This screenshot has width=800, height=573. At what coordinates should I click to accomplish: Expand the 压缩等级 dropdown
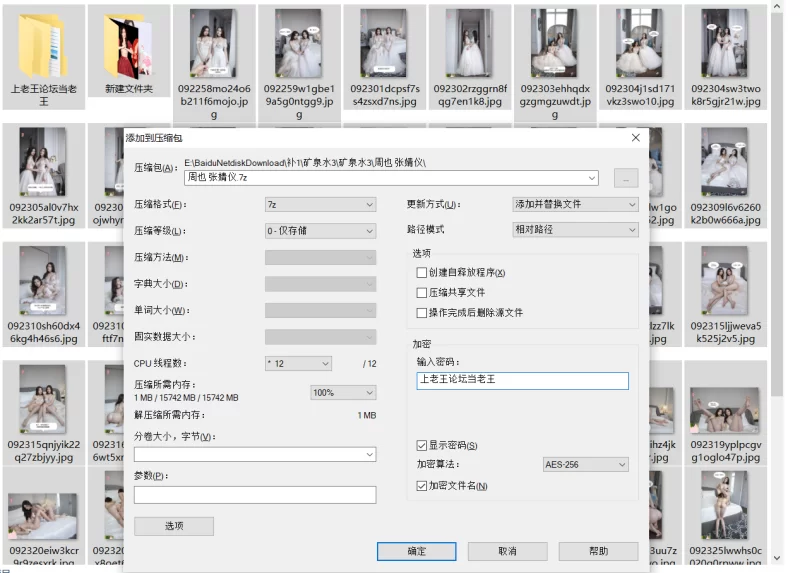320,230
